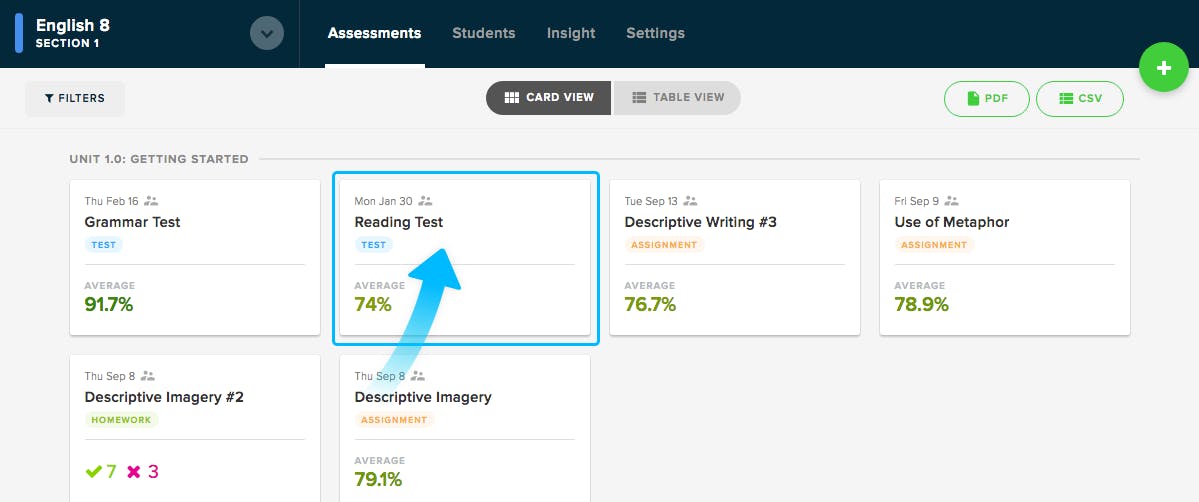This screenshot has height=502, width=1199.
Task: Go to the Settings tab
Action: coord(655,33)
